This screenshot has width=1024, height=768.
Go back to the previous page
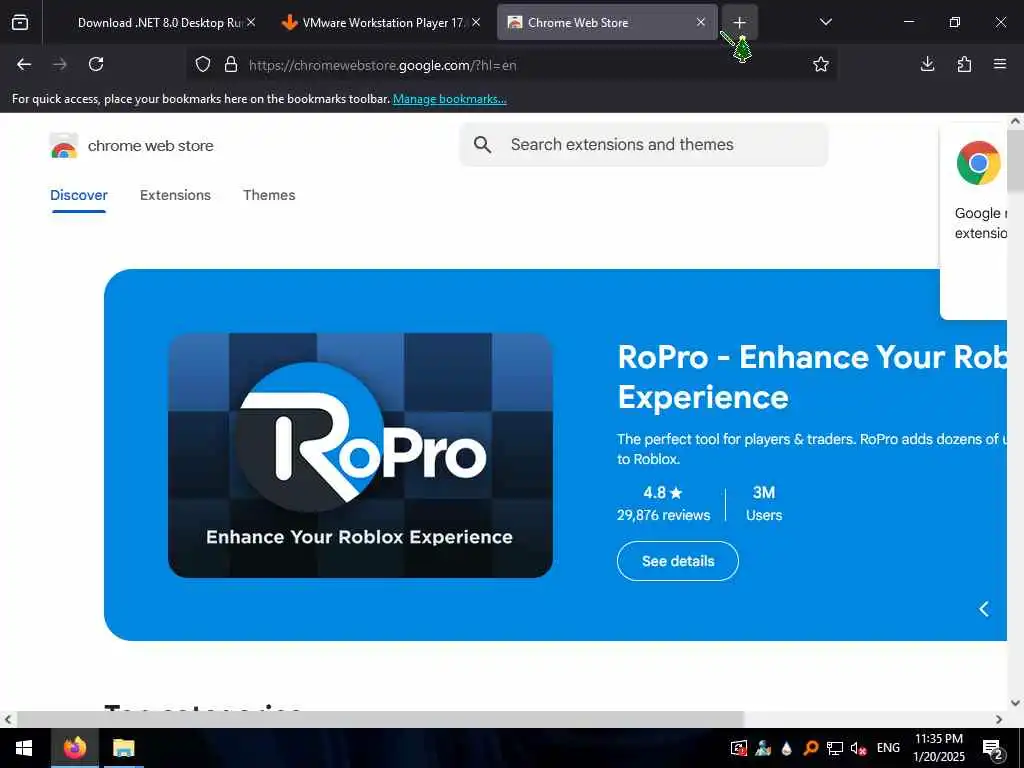[24, 64]
